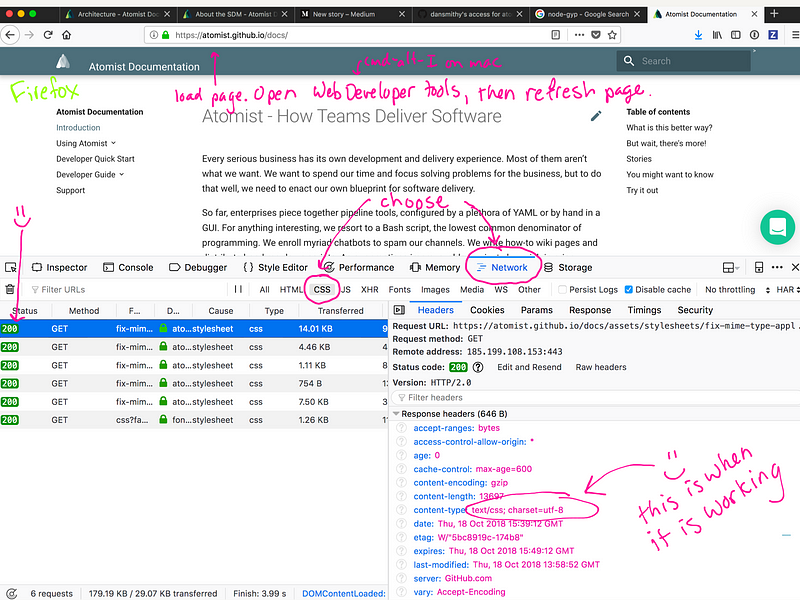The image size is (800, 600).
Task: Bookmark this page with star
Action: coord(612,35)
